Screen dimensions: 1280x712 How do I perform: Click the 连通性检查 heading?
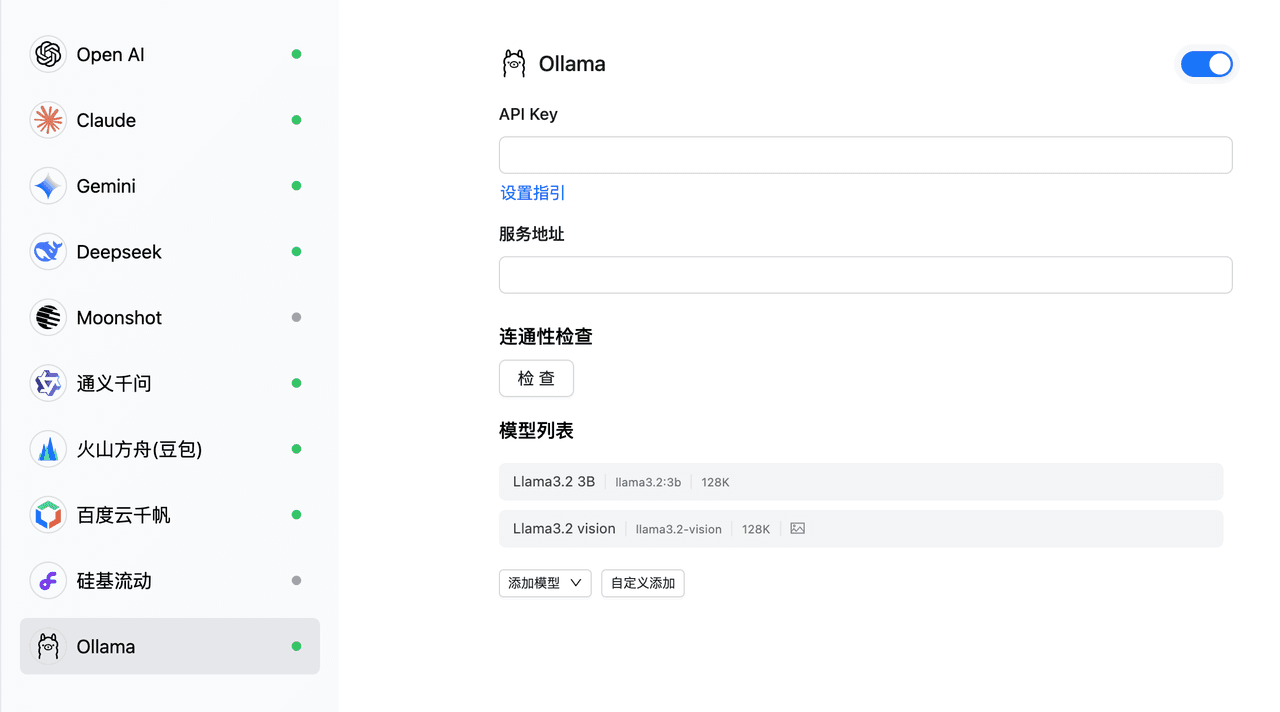click(546, 337)
